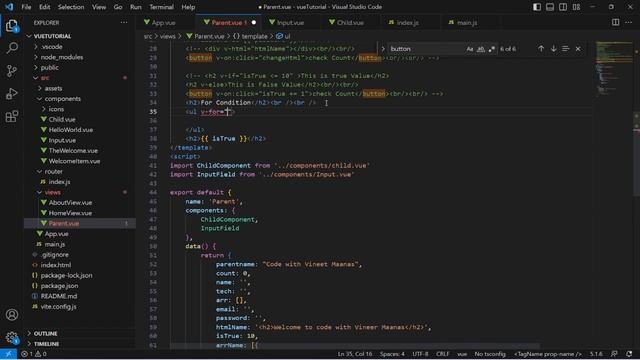Open vite.config.js file

[x=58, y=307]
